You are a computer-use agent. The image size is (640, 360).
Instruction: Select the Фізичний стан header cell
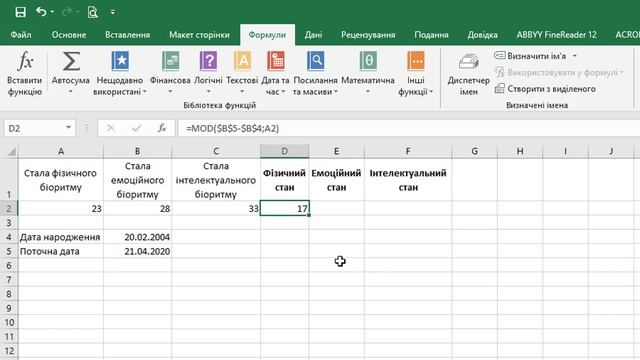pyautogui.click(x=284, y=180)
